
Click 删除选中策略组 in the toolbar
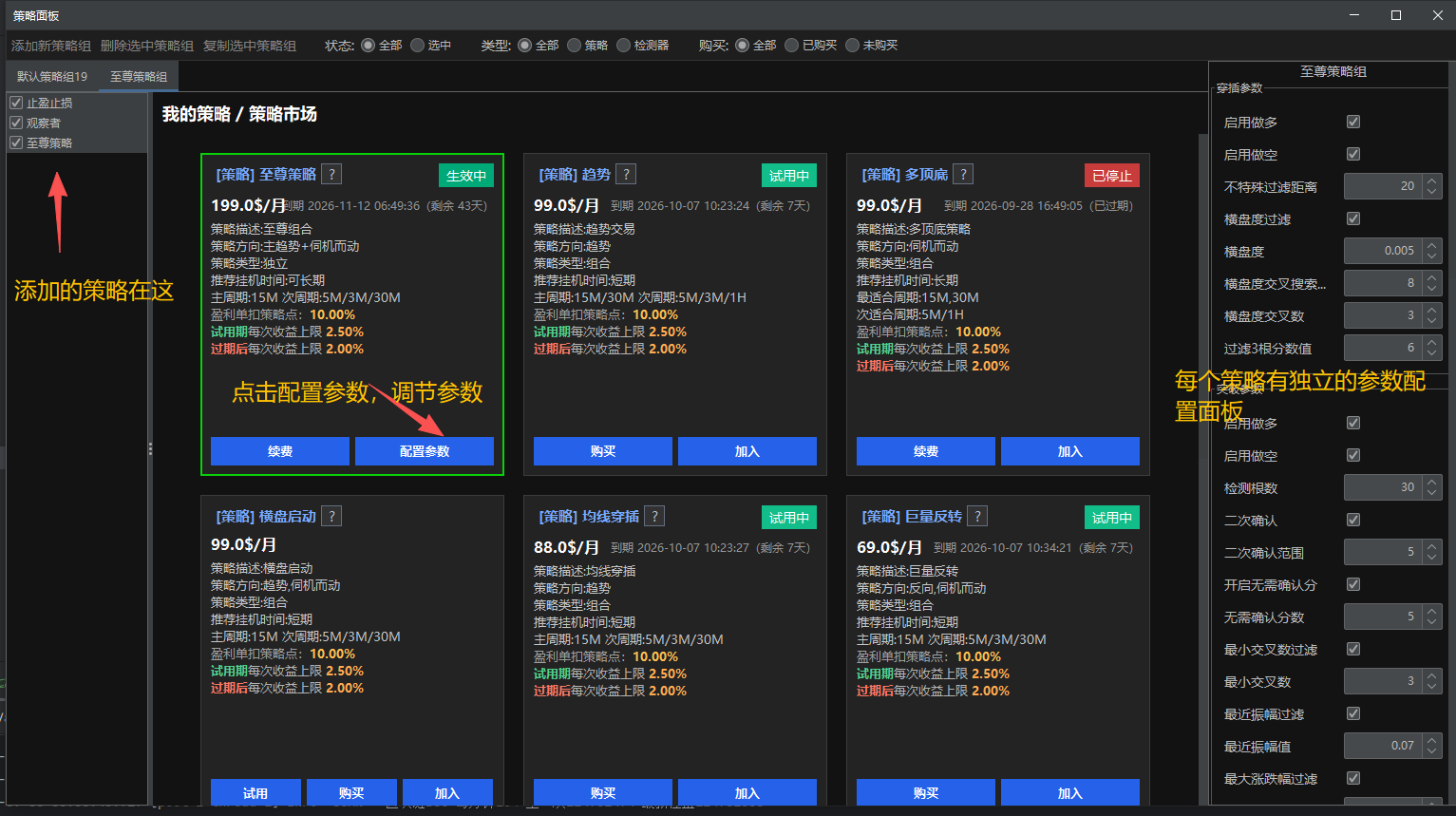point(147,46)
